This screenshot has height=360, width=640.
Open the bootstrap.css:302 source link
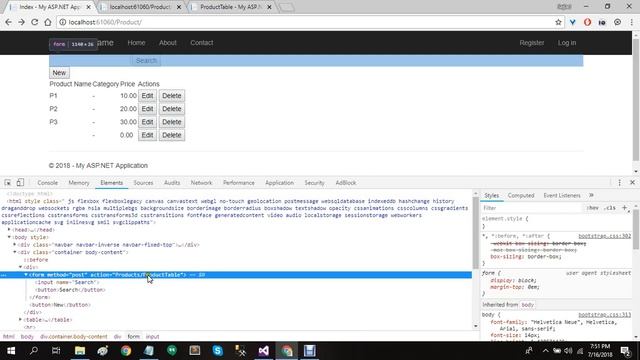tap(604, 236)
